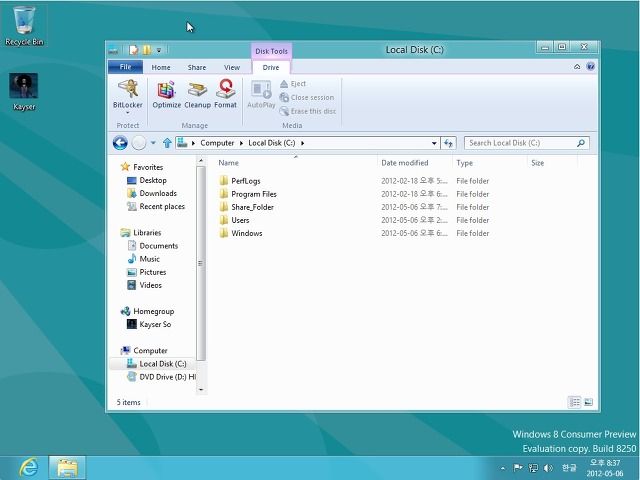640x480 pixels.
Task: Open the address bar history dropdown
Action: tap(434, 143)
